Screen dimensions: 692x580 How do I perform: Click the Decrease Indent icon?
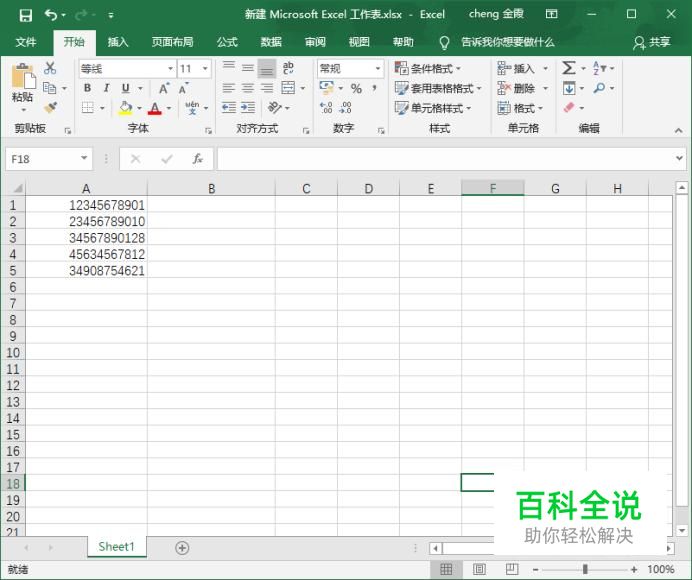pyautogui.click(x=229, y=108)
